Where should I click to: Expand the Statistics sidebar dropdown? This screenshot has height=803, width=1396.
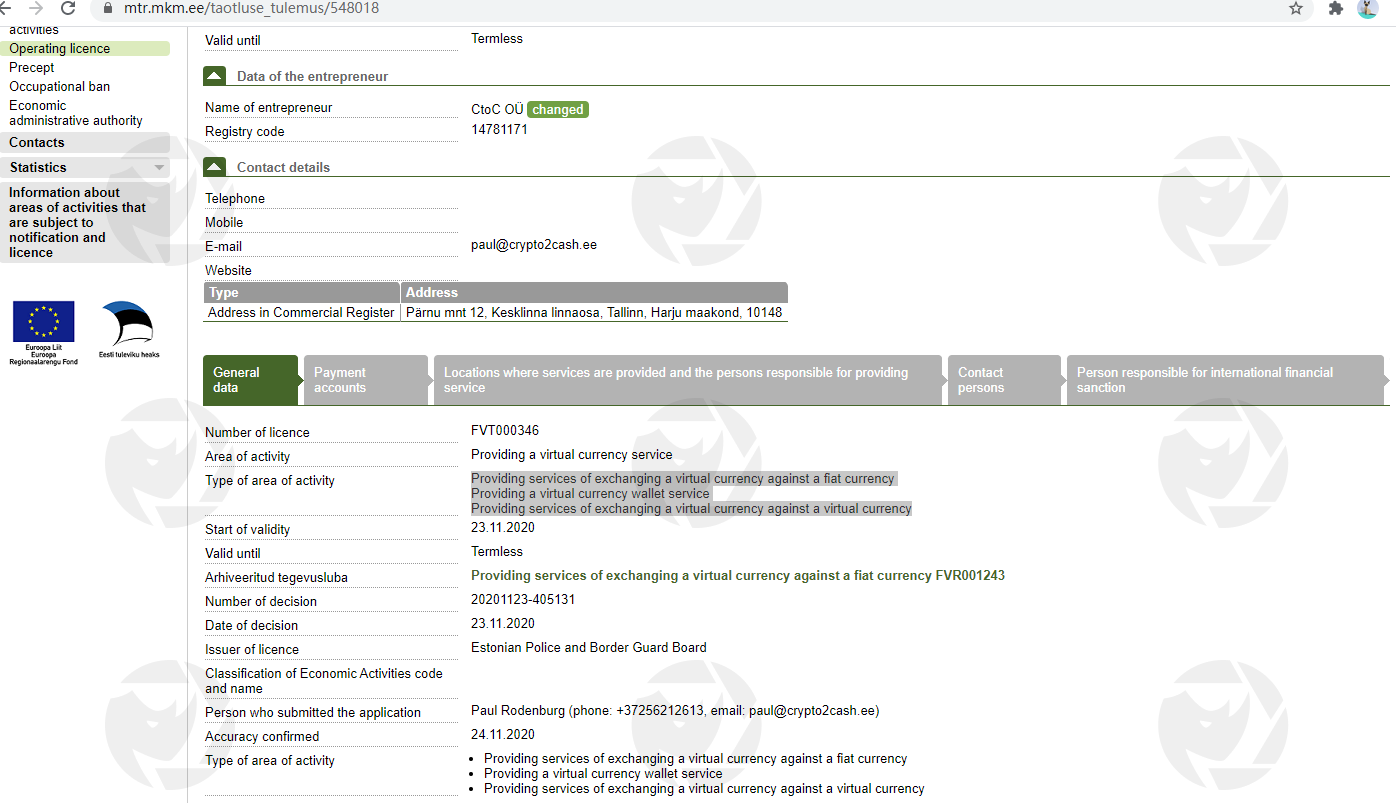(159, 168)
